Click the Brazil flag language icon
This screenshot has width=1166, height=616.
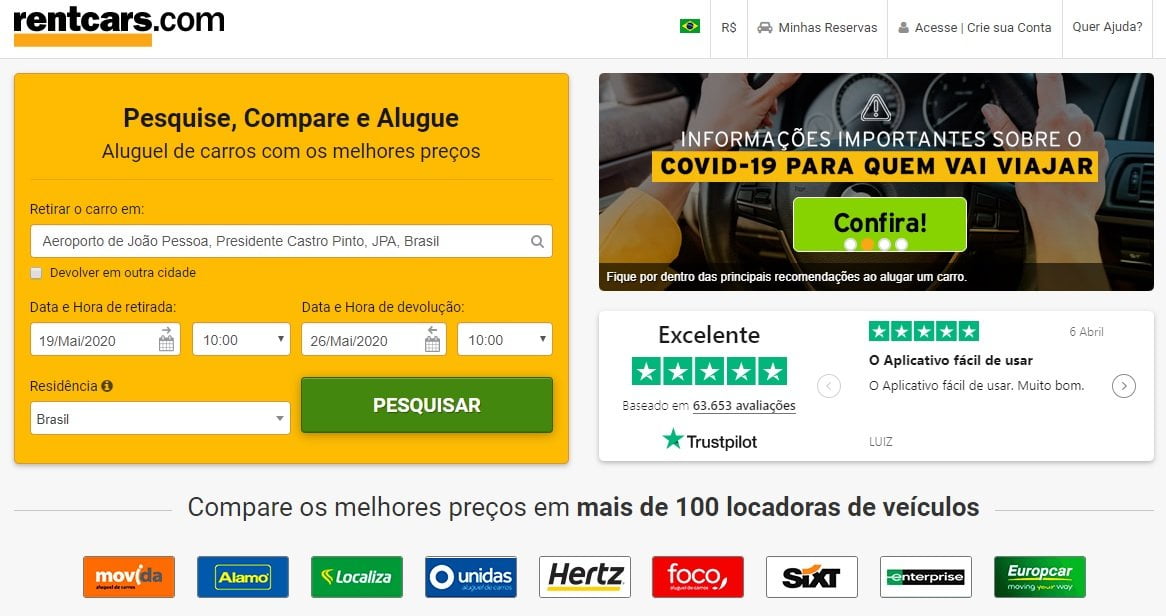click(689, 27)
